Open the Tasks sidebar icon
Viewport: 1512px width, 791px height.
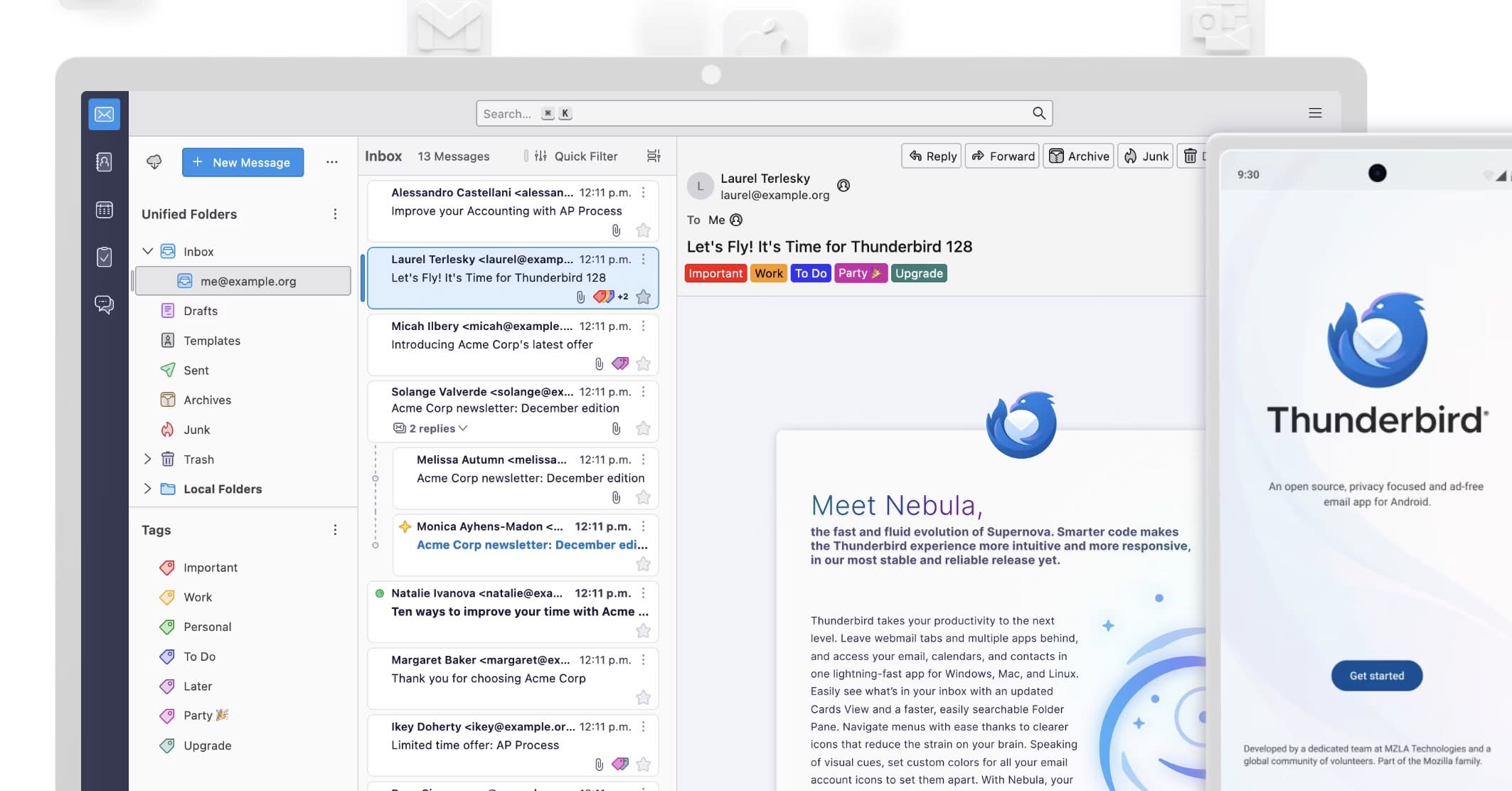(104, 257)
